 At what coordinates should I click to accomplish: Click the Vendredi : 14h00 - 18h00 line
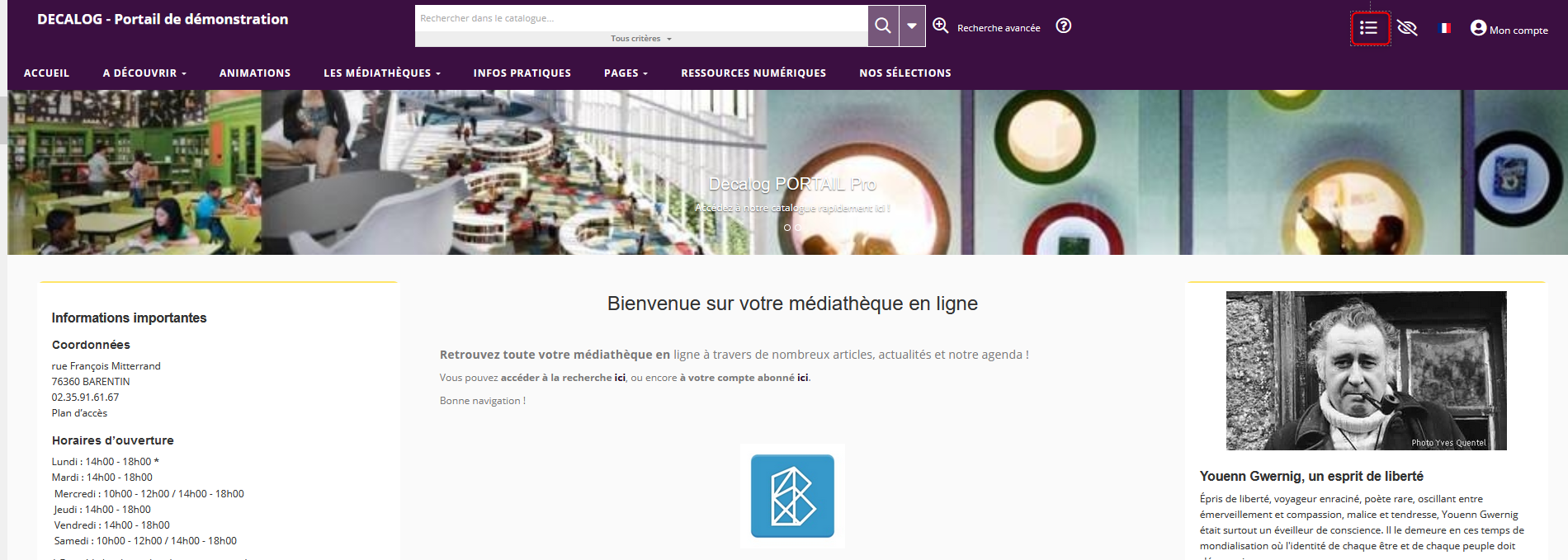pyautogui.click(x=111, y=525)
